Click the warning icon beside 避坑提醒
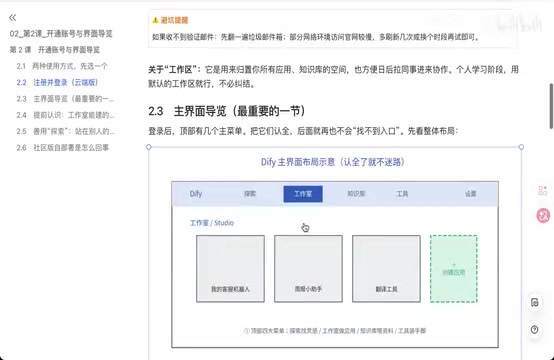The height and width of the screenshot is (360, 554). point(155,20)
